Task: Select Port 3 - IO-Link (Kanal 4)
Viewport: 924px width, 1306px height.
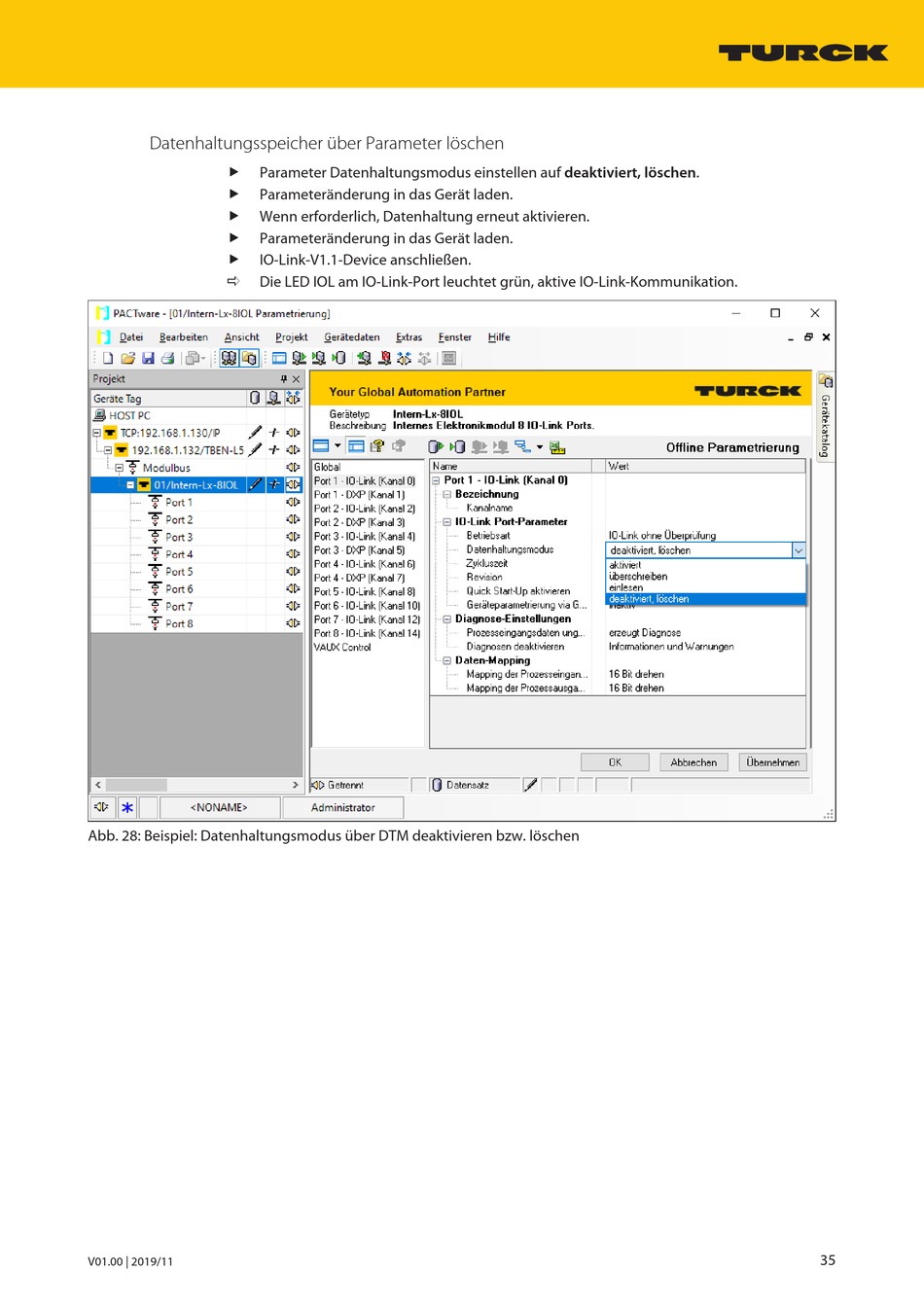Action: [x=365, y=536]
